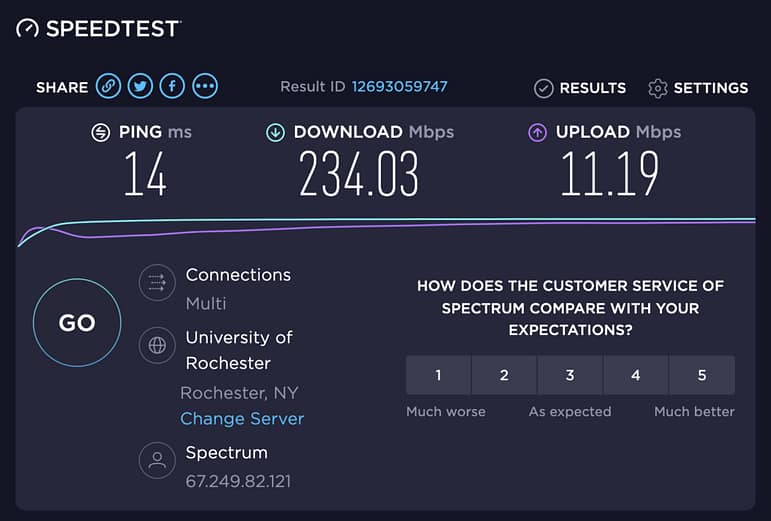Click the Spectrum user profile icon
The image size is (771, 521).
[156, 461]
